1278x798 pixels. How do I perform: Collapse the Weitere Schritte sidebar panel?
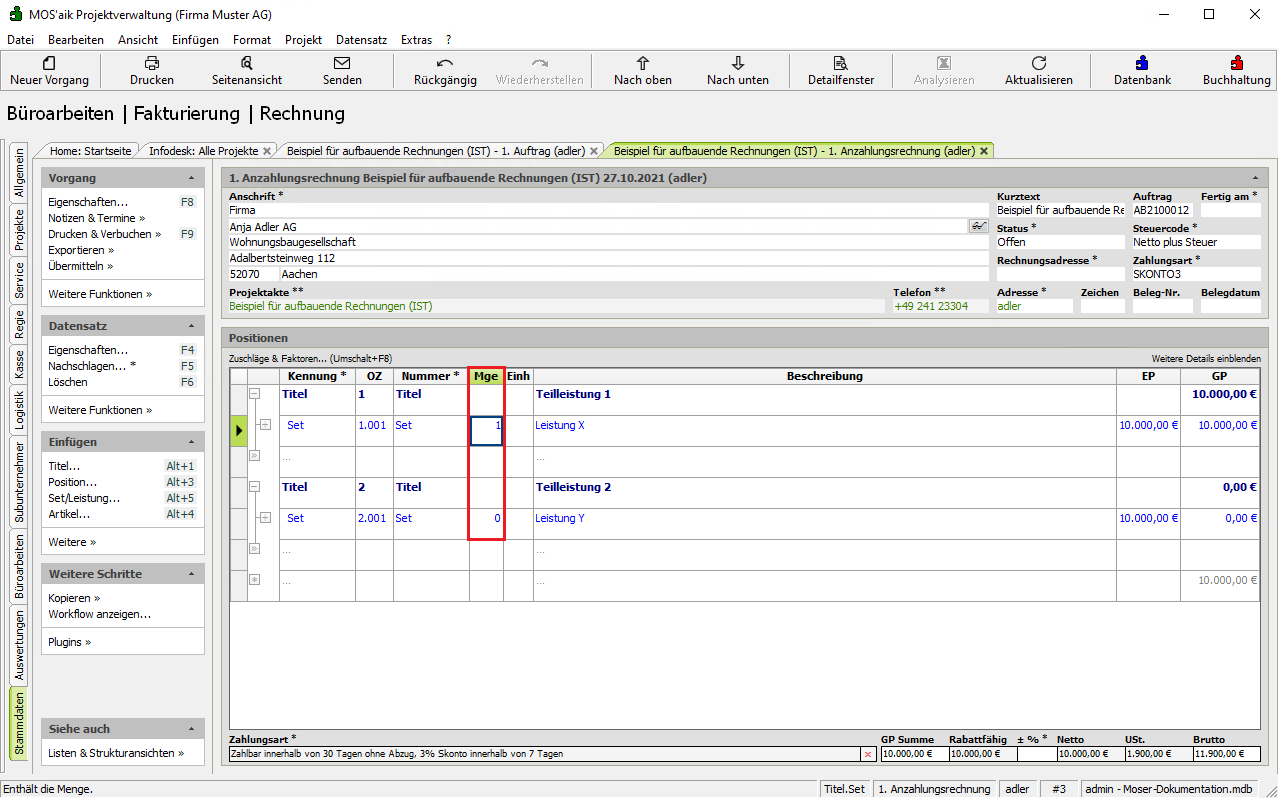pyautogui.click(x=191, y=574)
